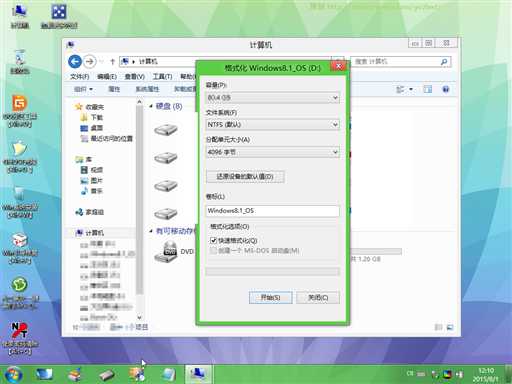Open the Computer icon on the desktop
Image resolution: width=512 pixels, height=384 pixels.
pyautogui.click(x=19, y=16)
